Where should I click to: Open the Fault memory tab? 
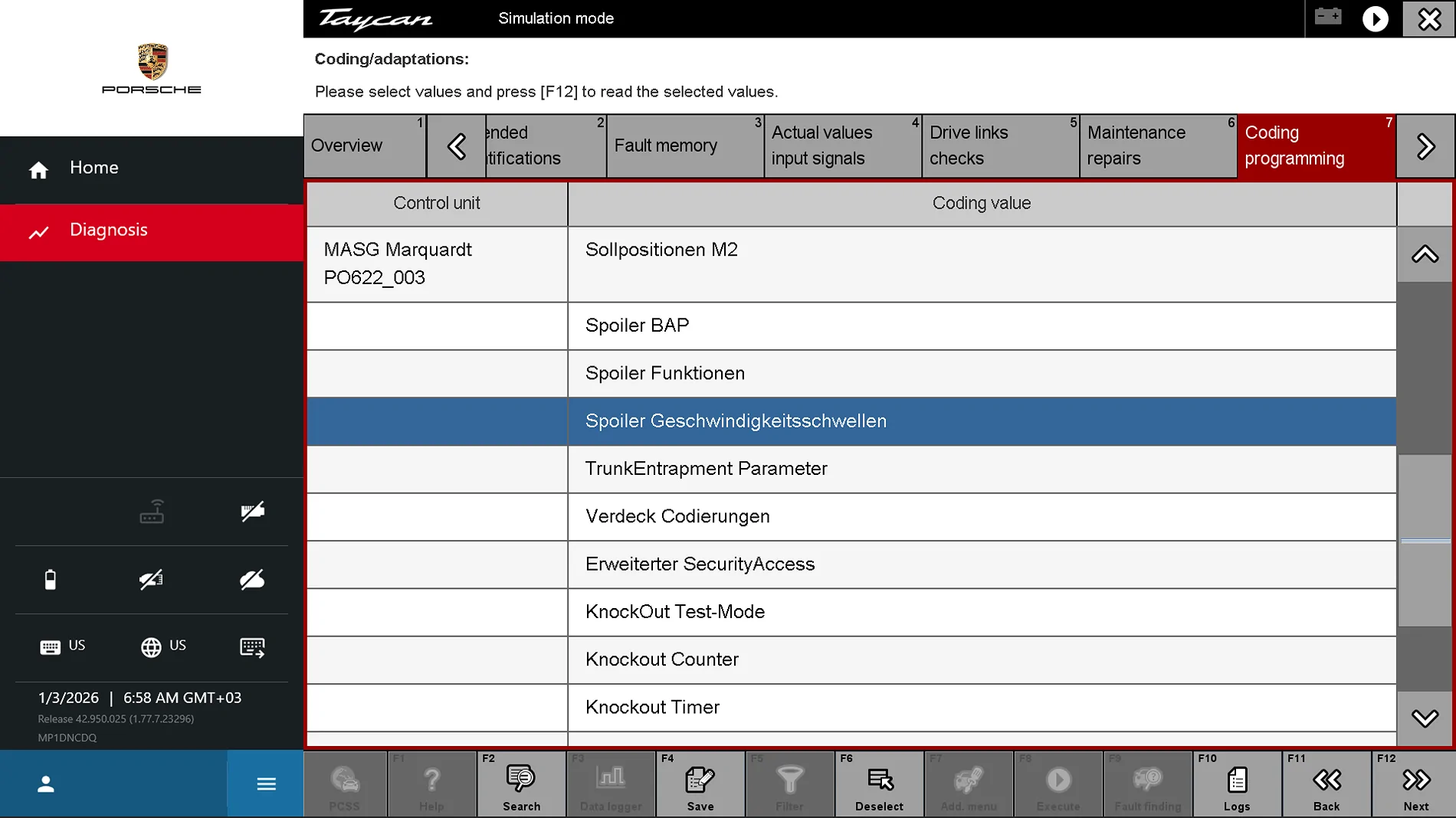tap(685, 146)
